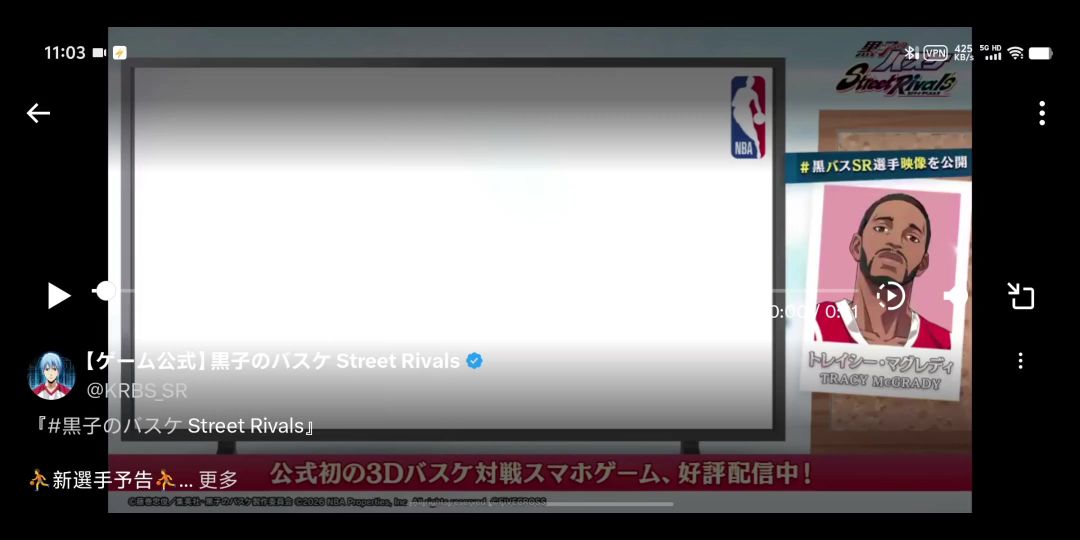Click the blue verified badge
The width and height of the screenshot is (1080, 540).
pos(474,361)
